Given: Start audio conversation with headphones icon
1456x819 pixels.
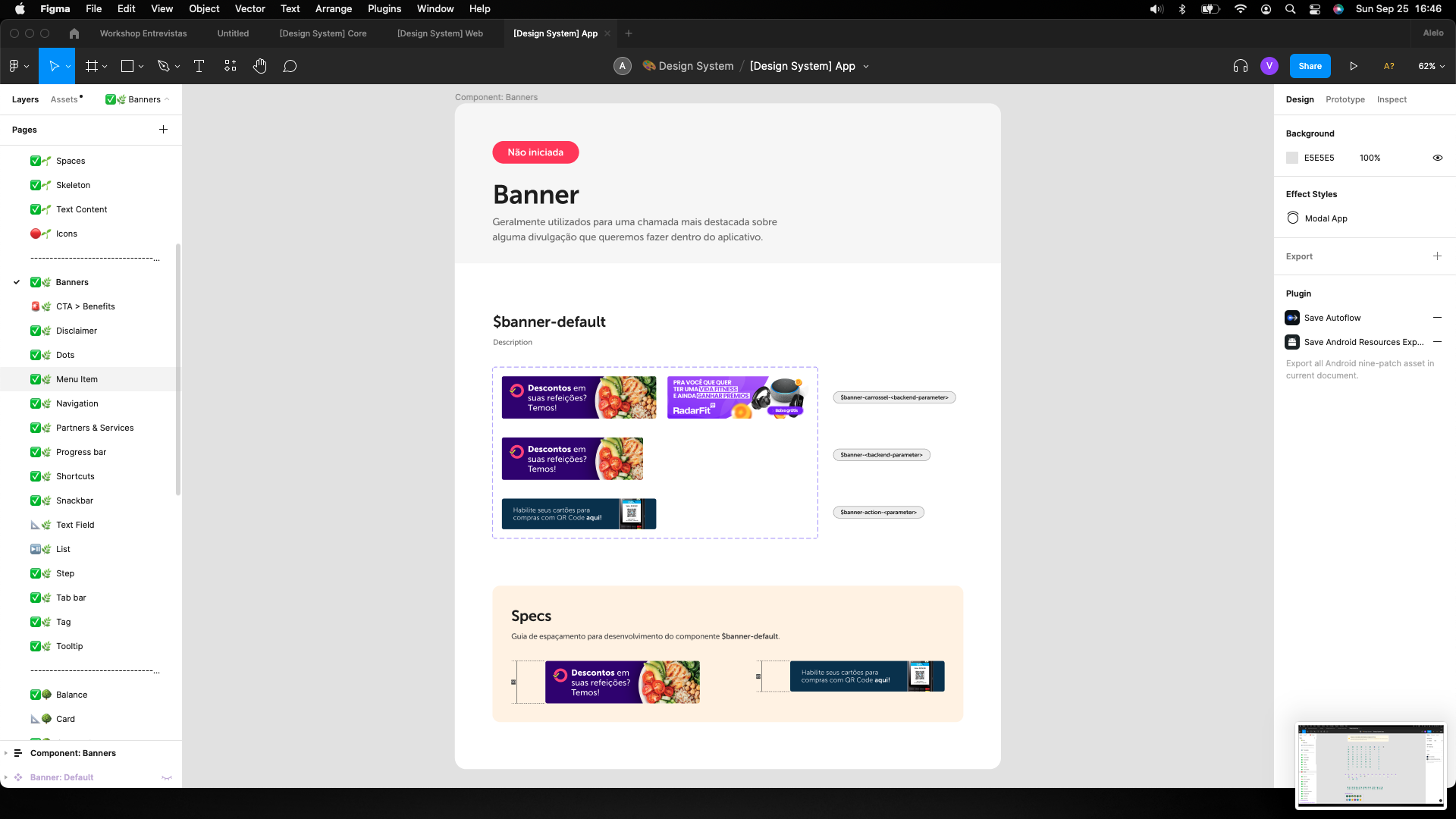Looking at the screenshot, I should (x=1240, y=66).
